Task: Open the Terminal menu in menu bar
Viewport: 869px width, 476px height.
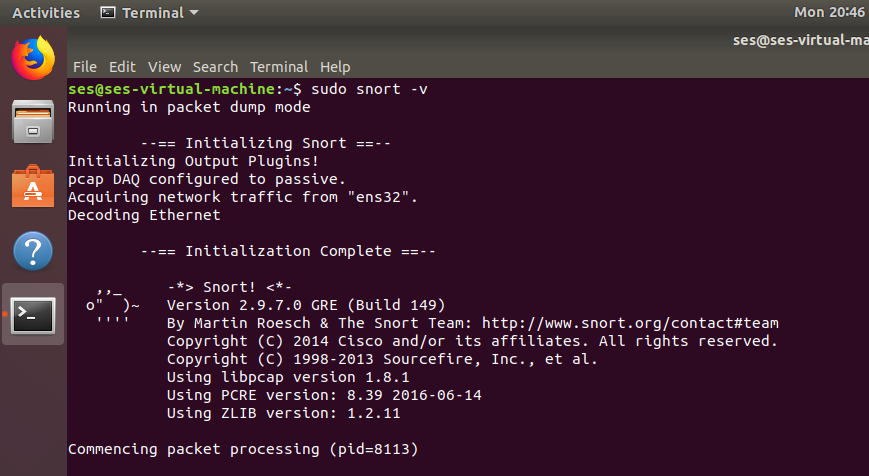Action: (x=279, y=67)
